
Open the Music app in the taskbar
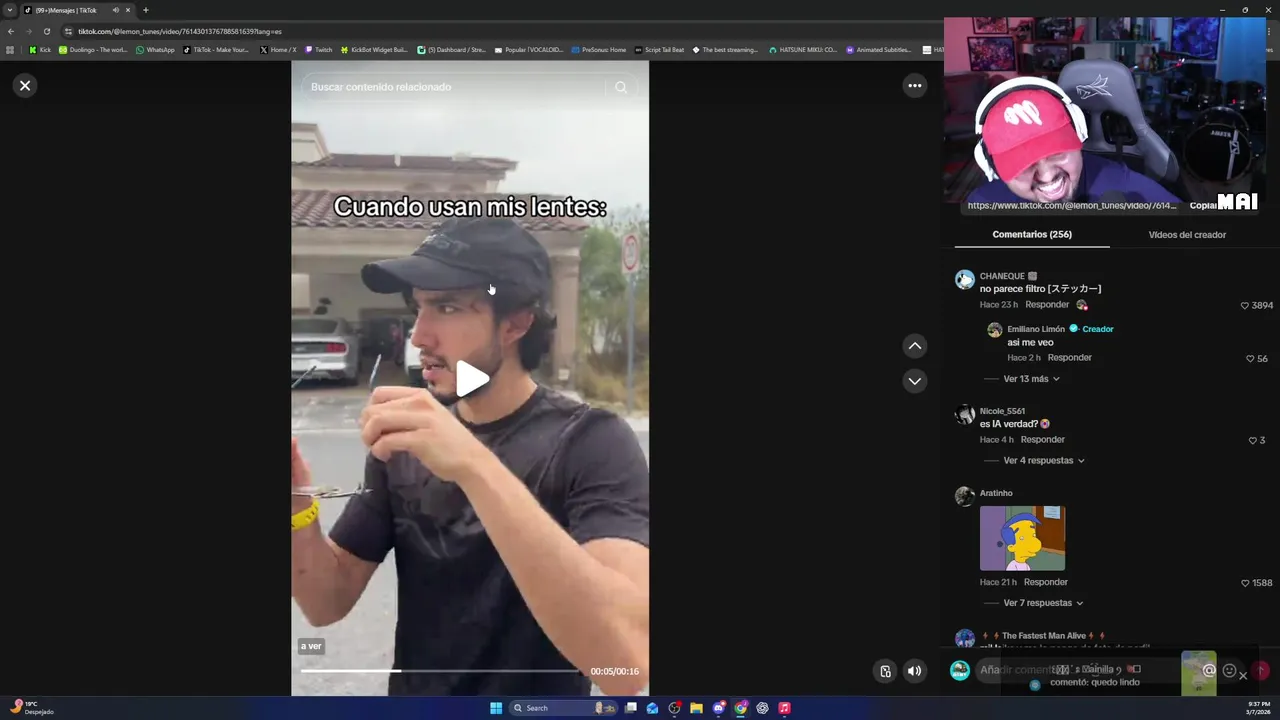tap(784, 708)
